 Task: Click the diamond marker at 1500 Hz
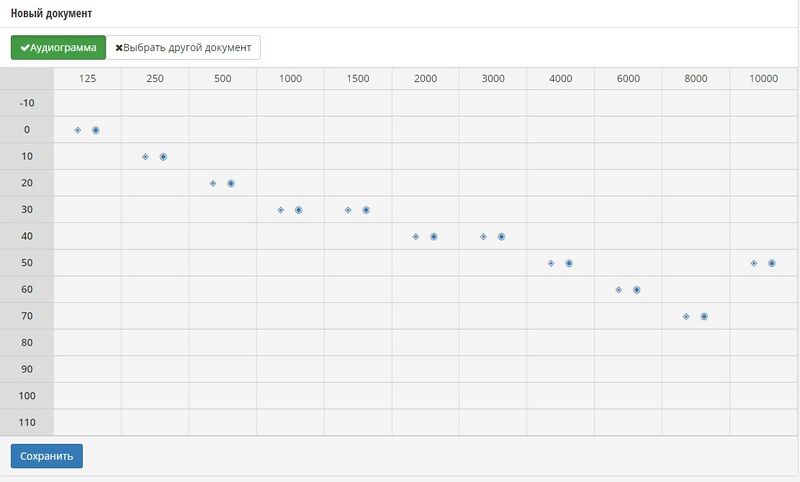(348, 210)
